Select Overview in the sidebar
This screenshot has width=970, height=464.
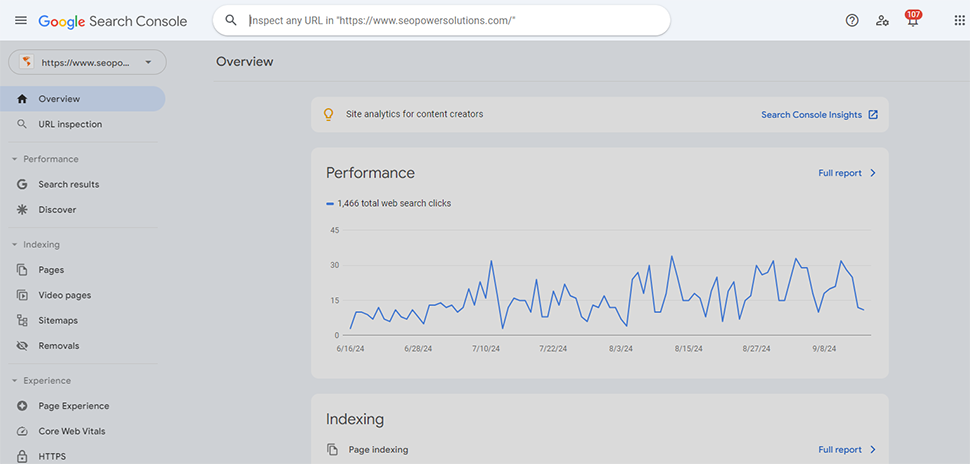pyautogui.click(x=83, y=99)
